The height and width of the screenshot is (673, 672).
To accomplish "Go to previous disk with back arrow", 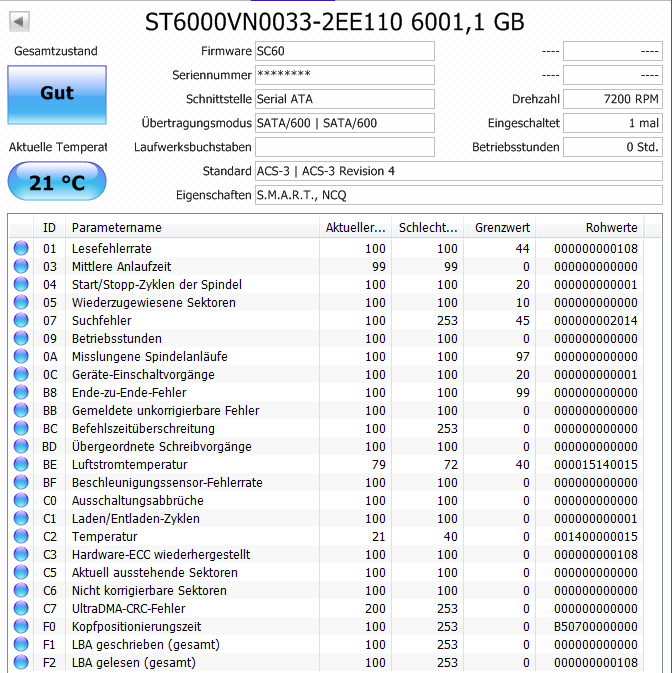I will point(19,21).
